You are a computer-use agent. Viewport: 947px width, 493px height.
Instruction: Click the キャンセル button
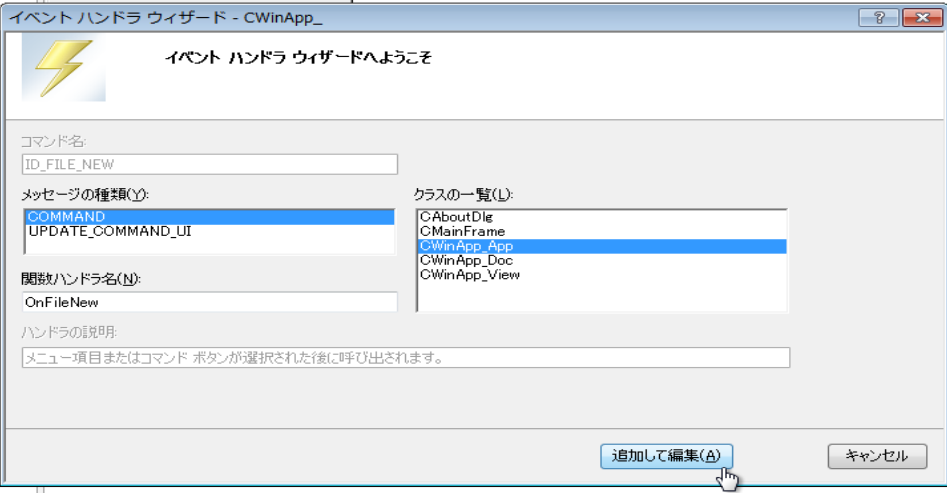point(877,456)
